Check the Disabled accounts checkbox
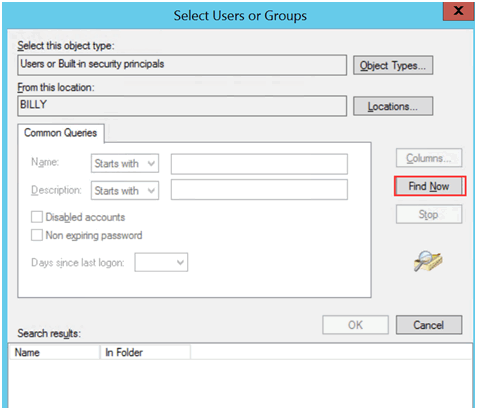 pyautogui.click(x=37, y=217)
